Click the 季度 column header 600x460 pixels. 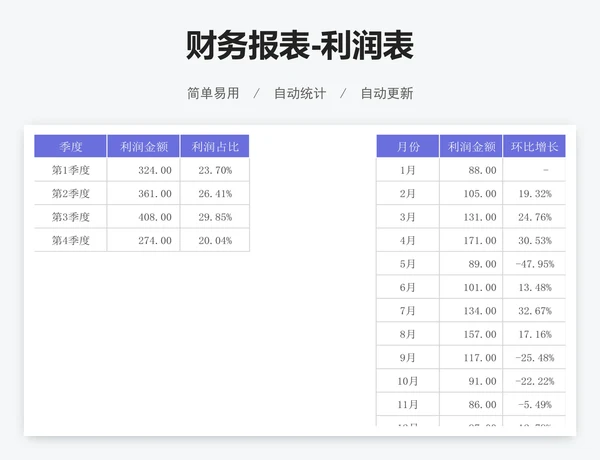click(70, 146)
